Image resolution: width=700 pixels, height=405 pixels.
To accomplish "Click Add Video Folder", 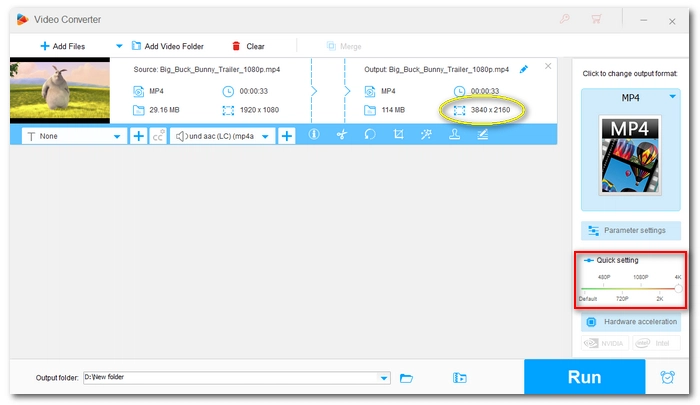I will click(168, 46).
